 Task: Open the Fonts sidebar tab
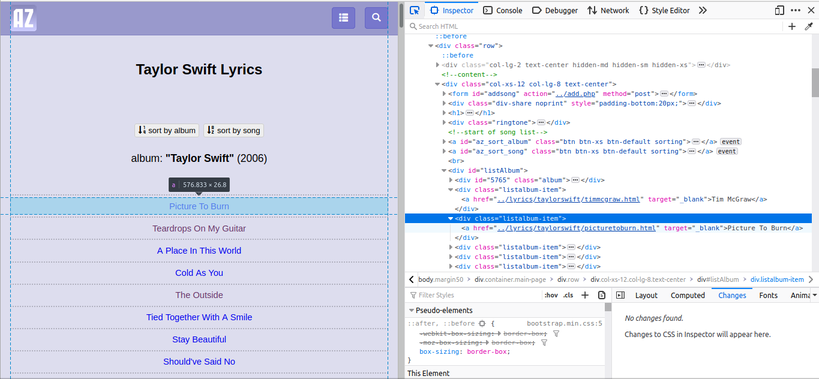(768, 295)
